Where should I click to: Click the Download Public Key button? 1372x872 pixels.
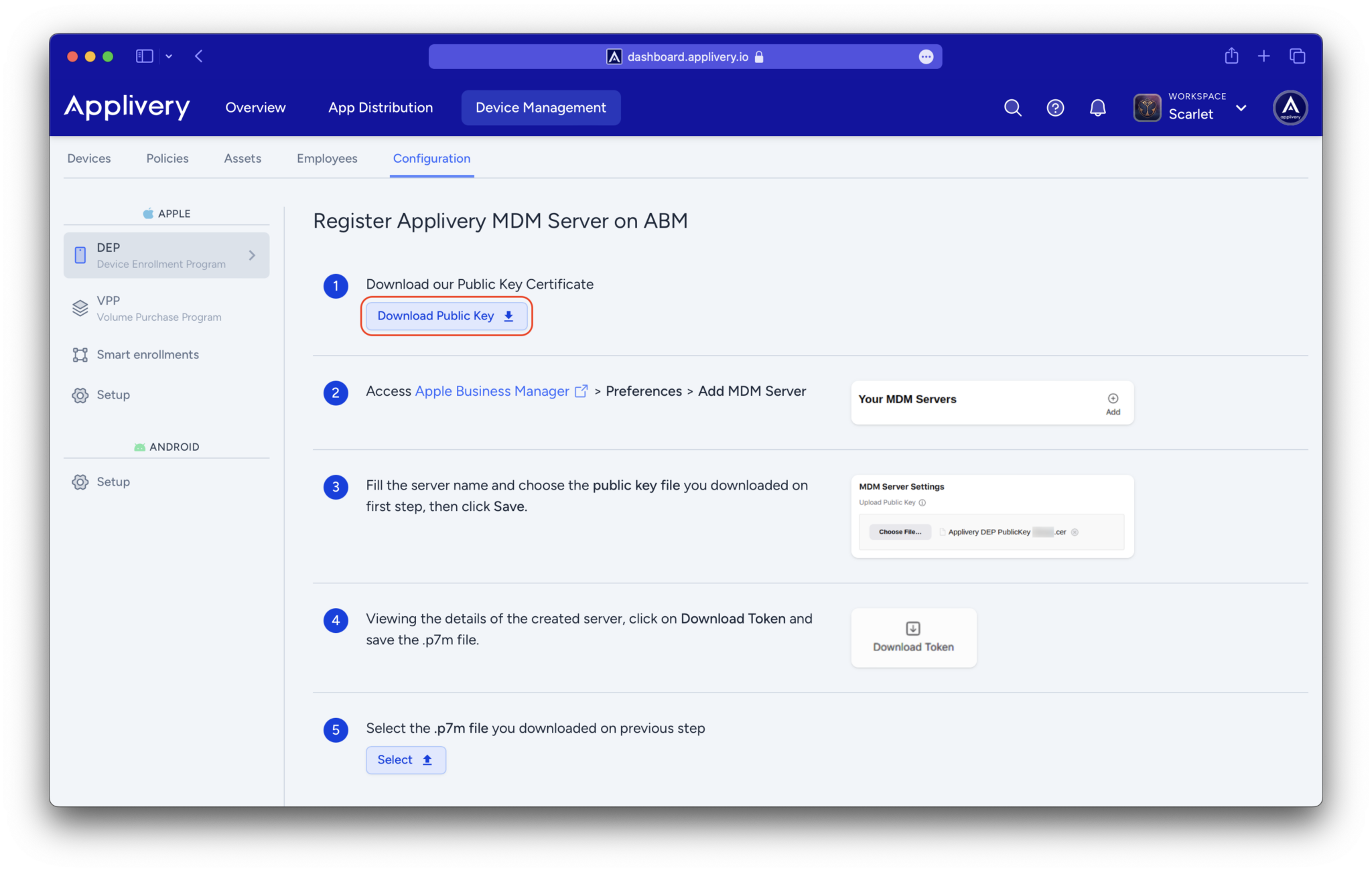[x=445, y=316]
